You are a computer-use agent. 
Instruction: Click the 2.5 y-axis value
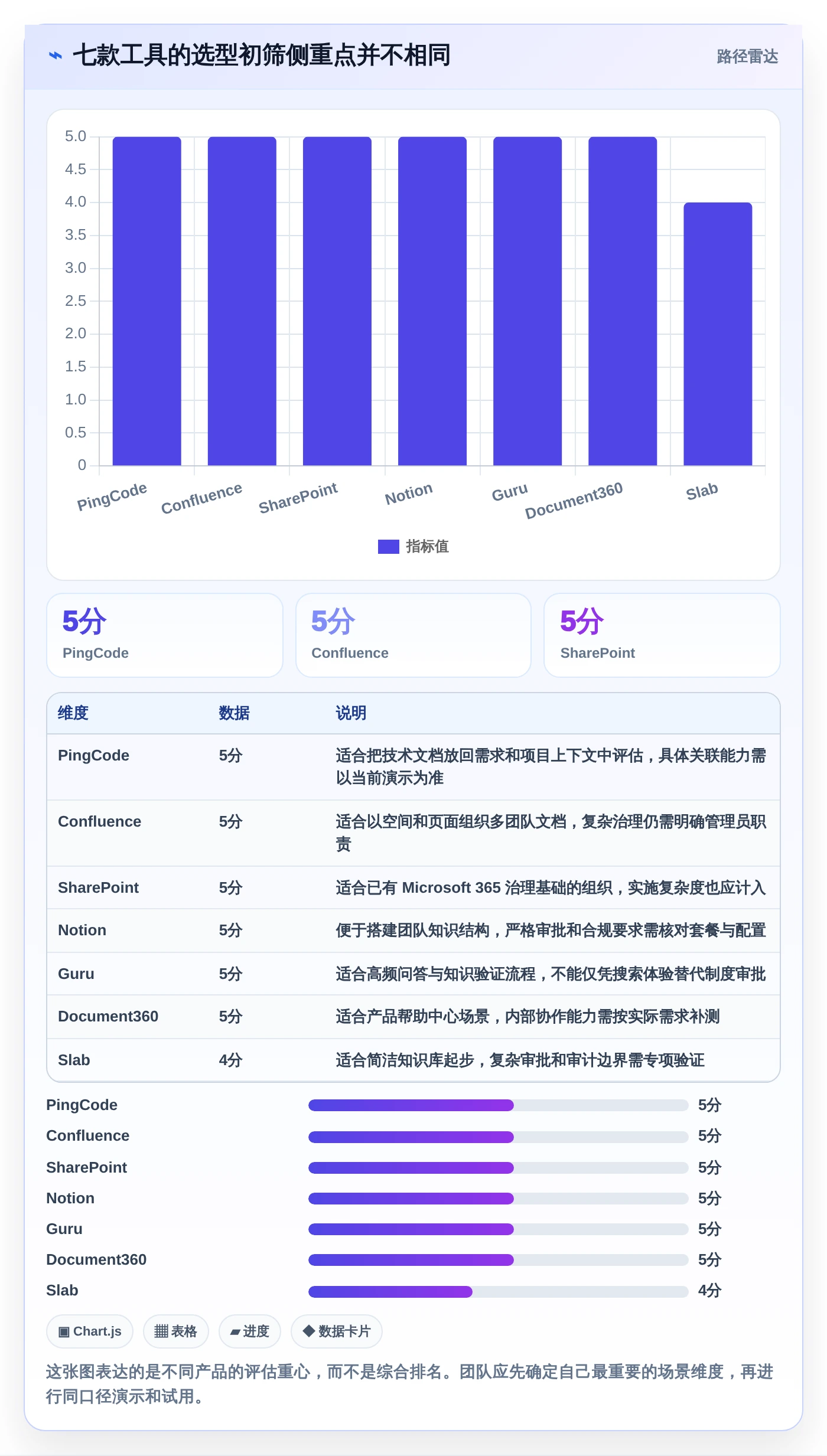point(76,301)
